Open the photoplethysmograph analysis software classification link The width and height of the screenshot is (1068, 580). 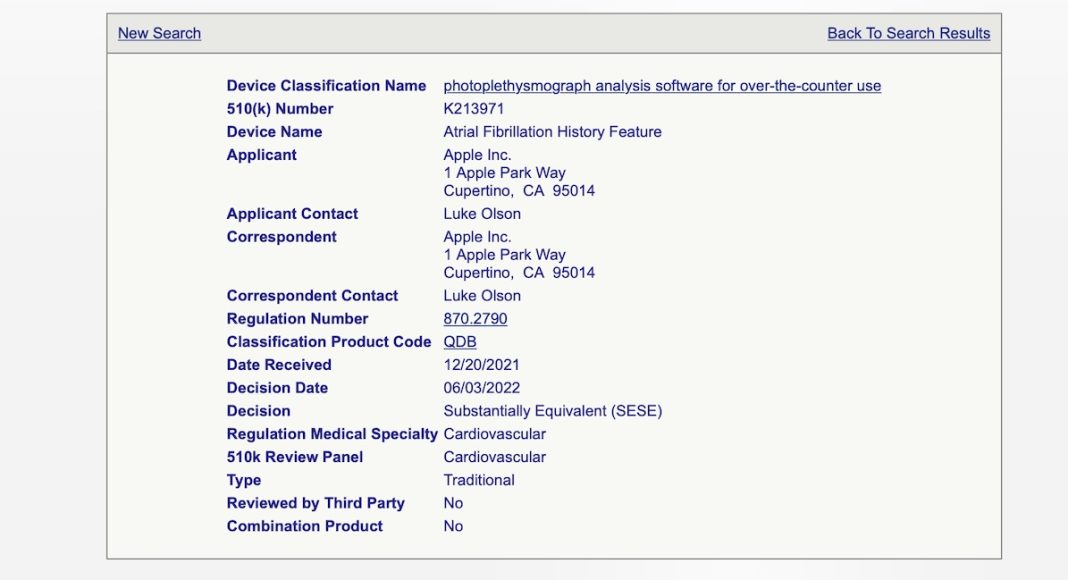pos(662,86)
